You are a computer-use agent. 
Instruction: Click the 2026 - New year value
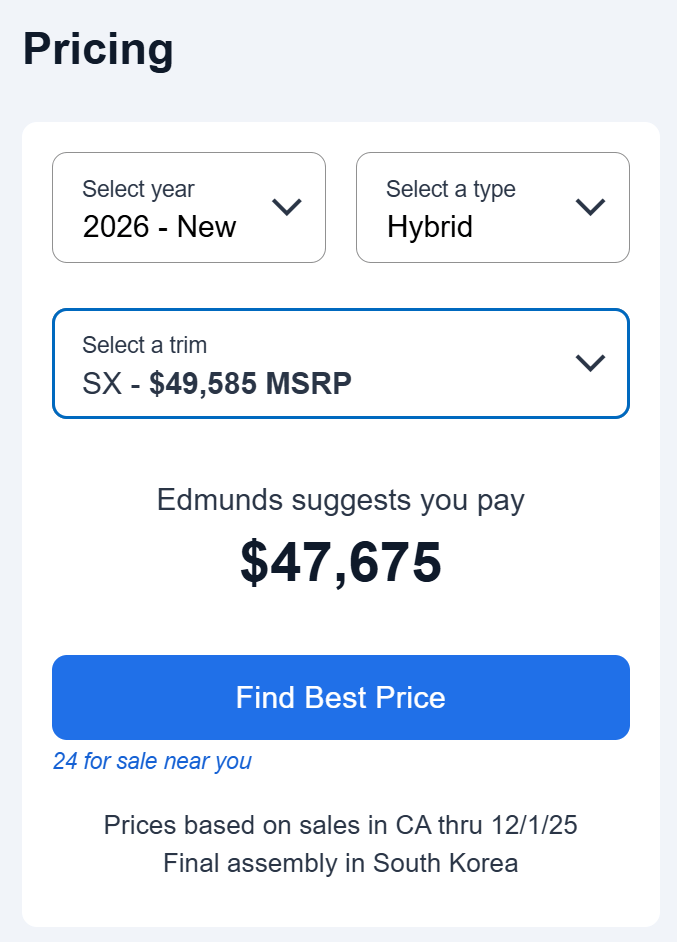pyautogui.click(x=160, y=227)
